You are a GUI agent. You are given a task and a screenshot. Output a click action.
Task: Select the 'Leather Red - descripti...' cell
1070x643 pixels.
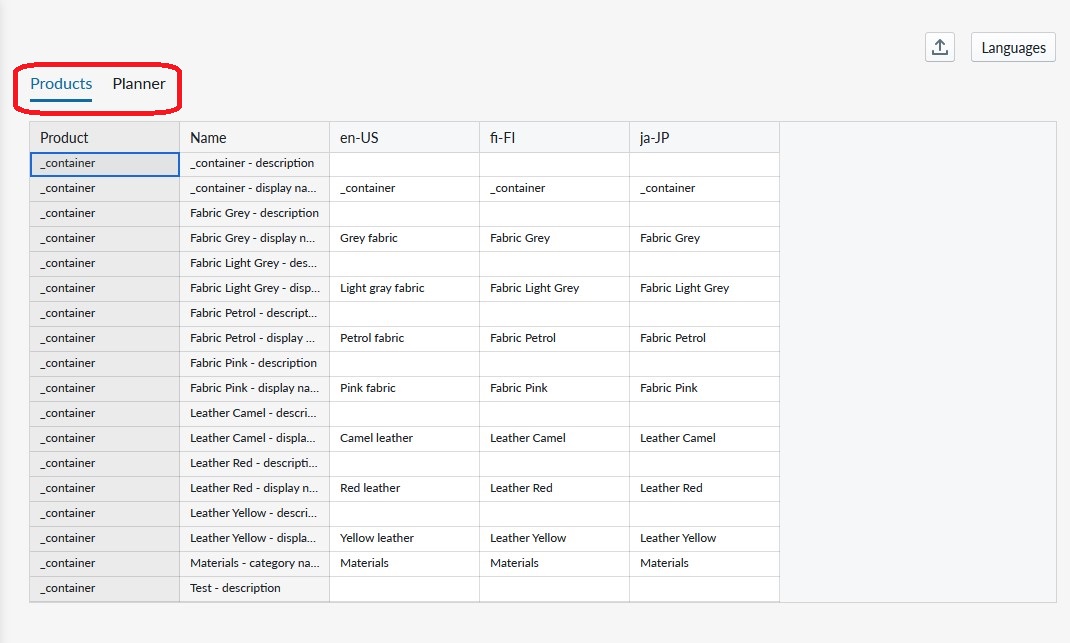[255, 464]
